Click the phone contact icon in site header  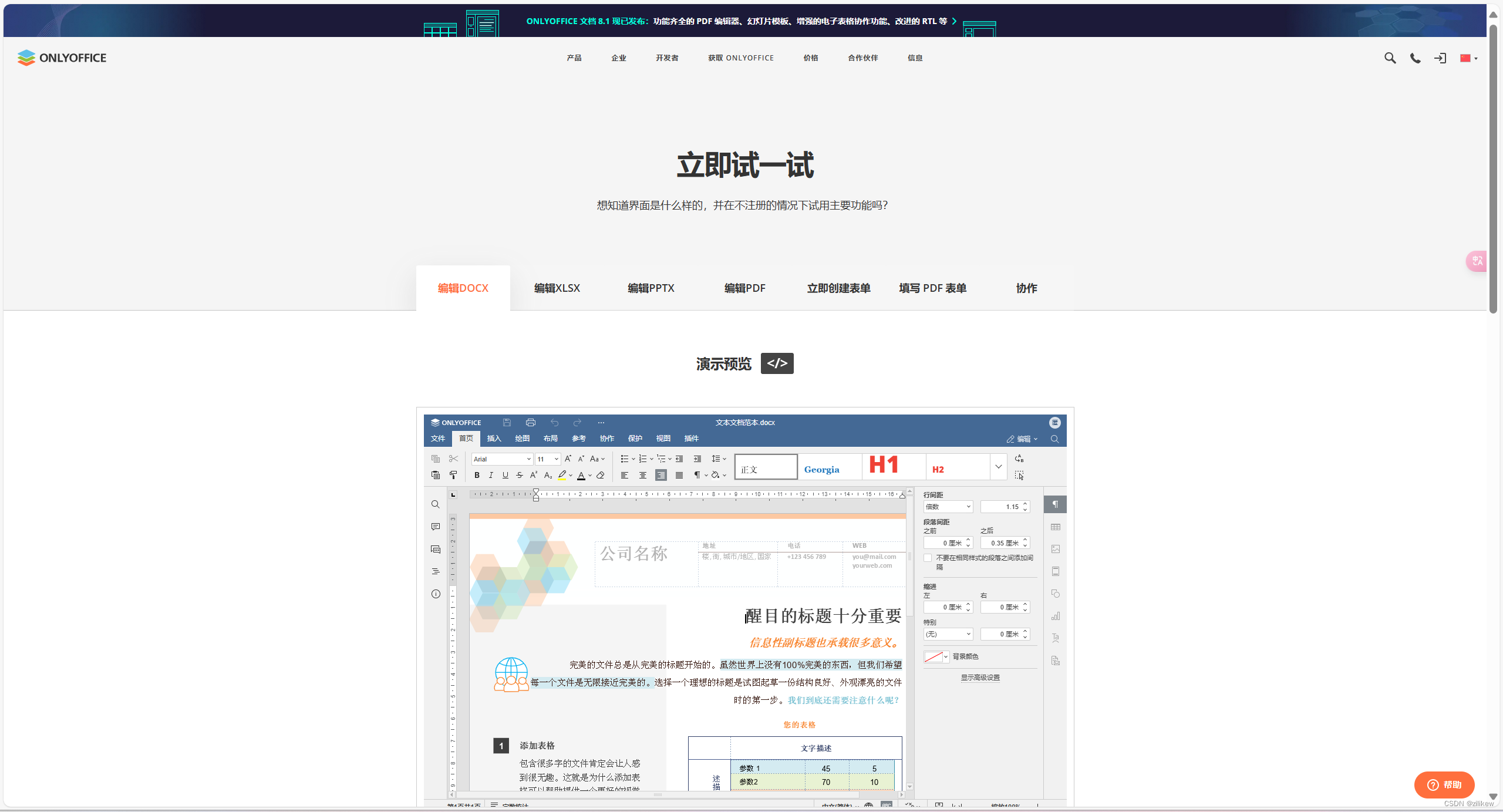click(x=1416, y=58)
